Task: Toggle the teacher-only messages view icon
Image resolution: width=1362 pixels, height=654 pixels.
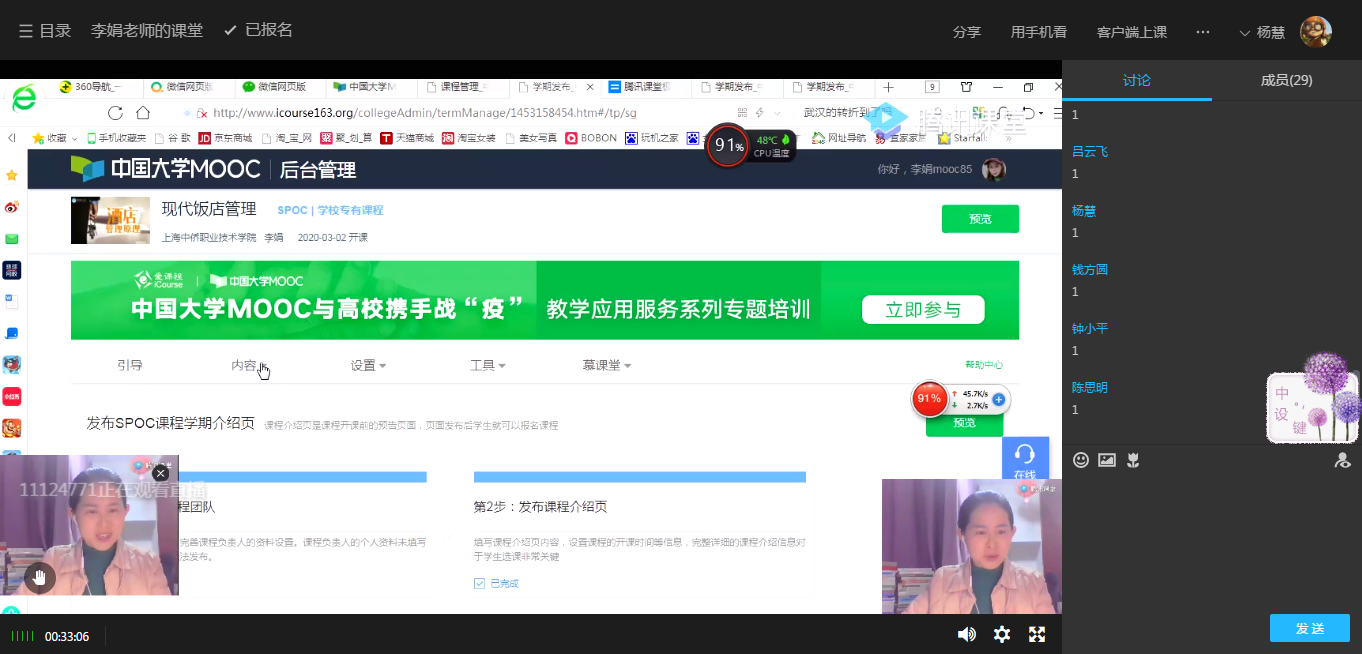Action: tap(1343, 460)
